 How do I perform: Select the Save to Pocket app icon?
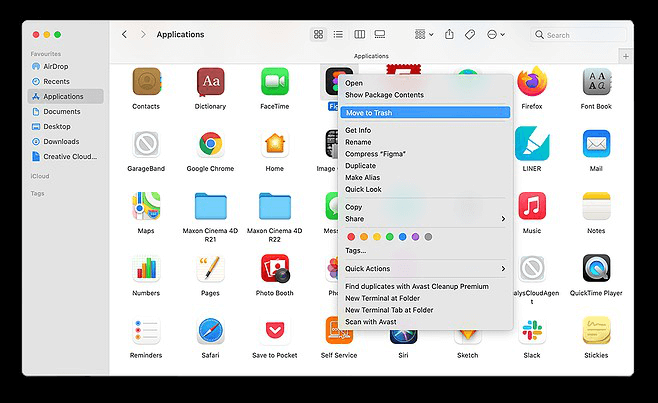coord(274,330)
